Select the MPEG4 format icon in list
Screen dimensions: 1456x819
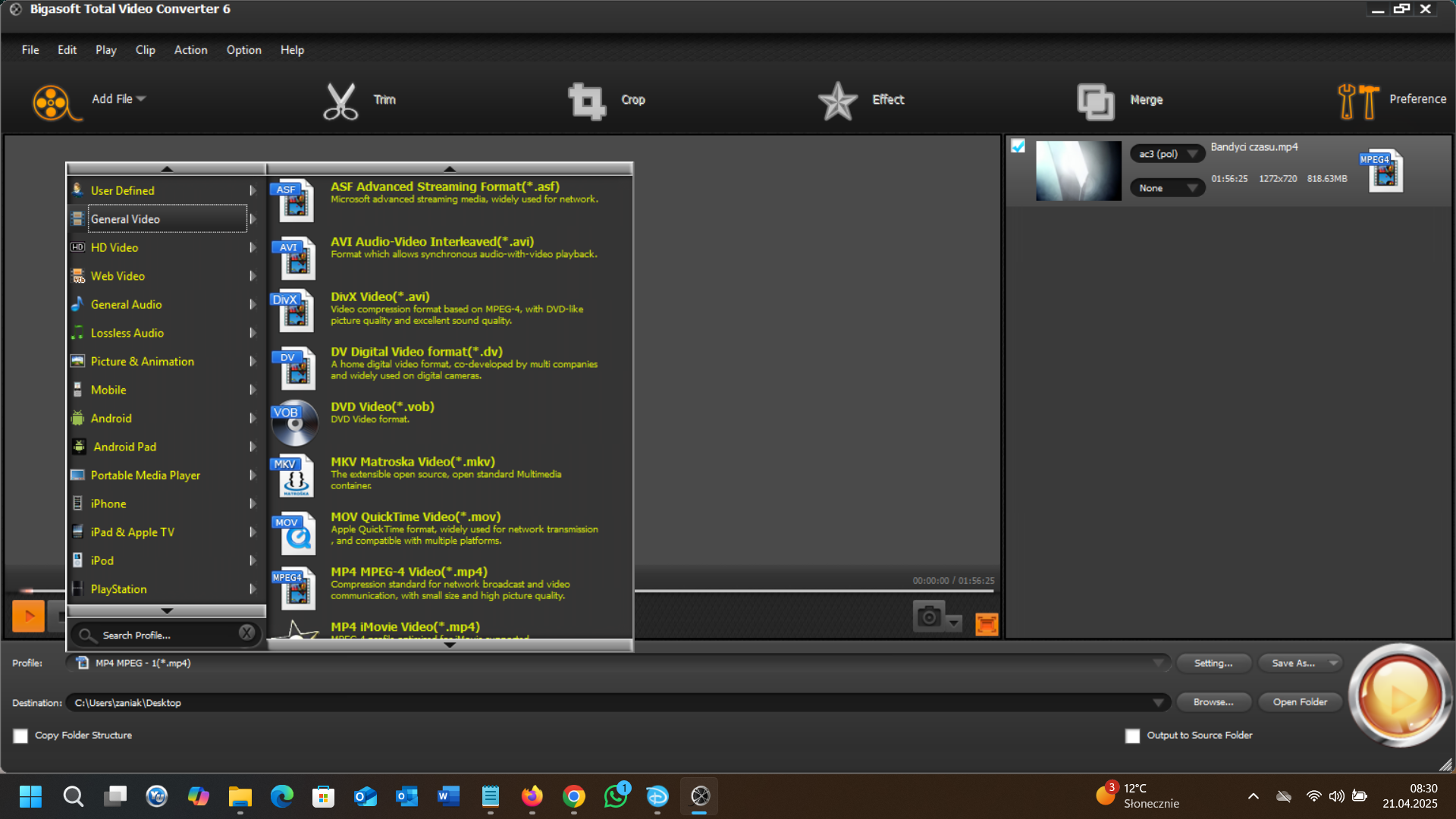(293, 588)
